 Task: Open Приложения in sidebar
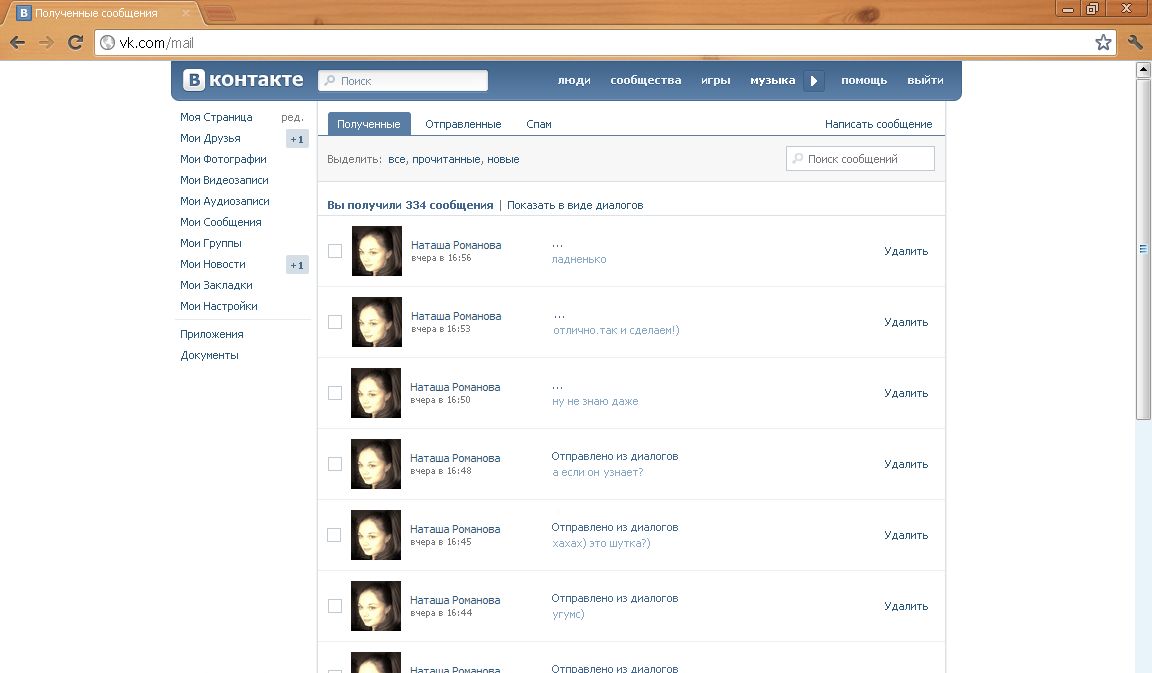212,334
